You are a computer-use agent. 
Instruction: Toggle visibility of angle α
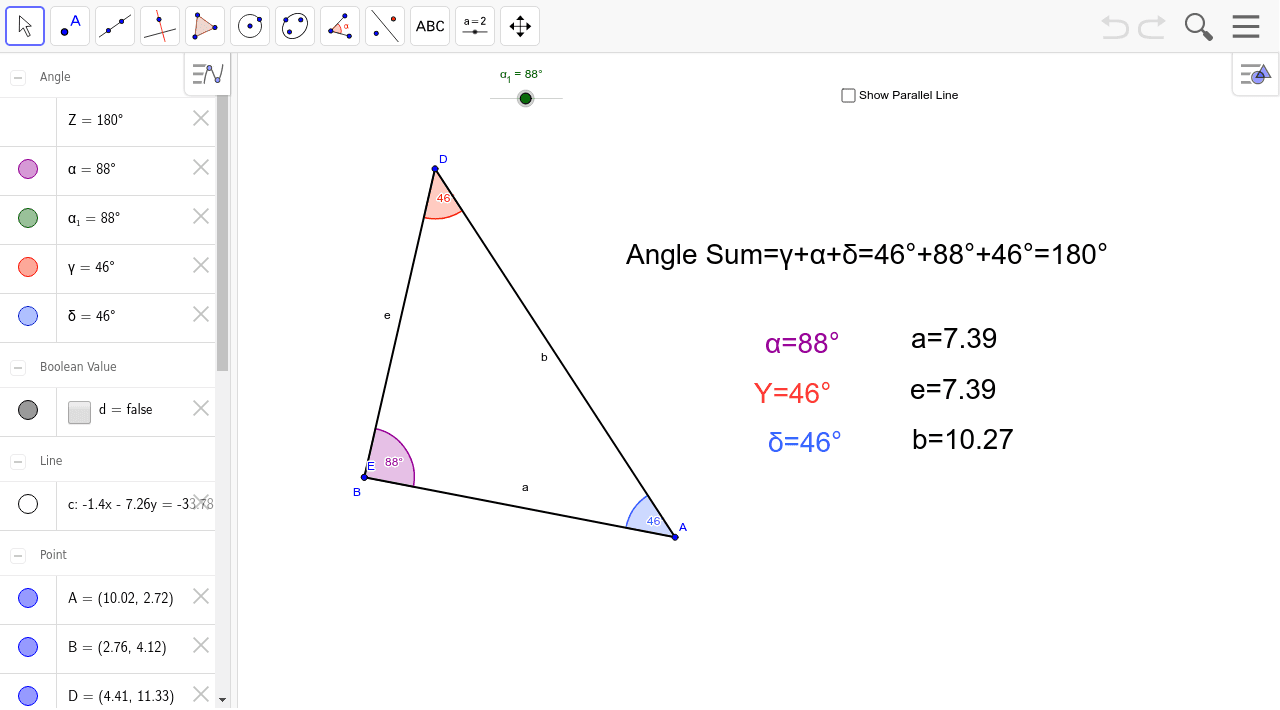pyautogui.click(x=28, y=169)
